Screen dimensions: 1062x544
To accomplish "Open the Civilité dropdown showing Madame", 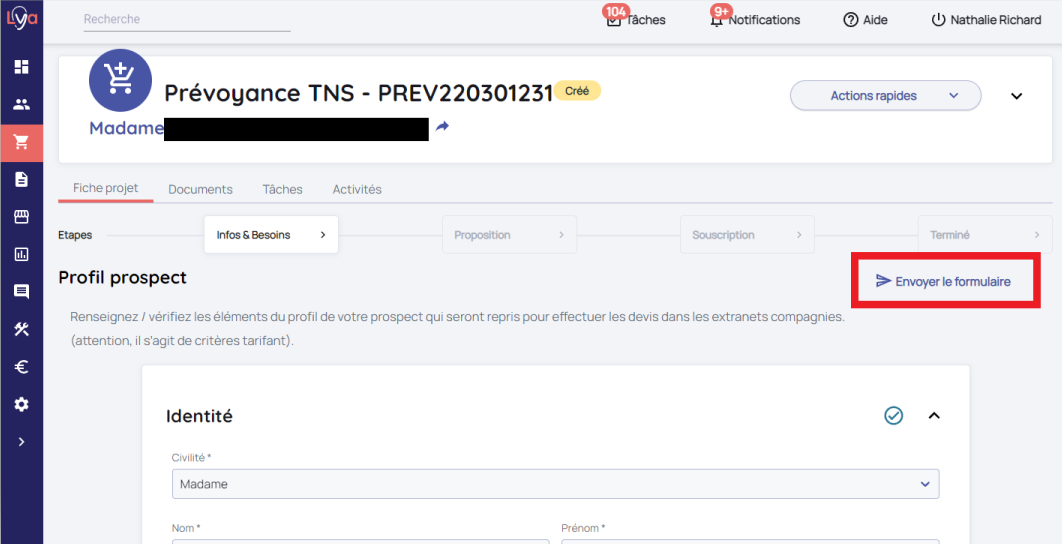I will point(555,484).
